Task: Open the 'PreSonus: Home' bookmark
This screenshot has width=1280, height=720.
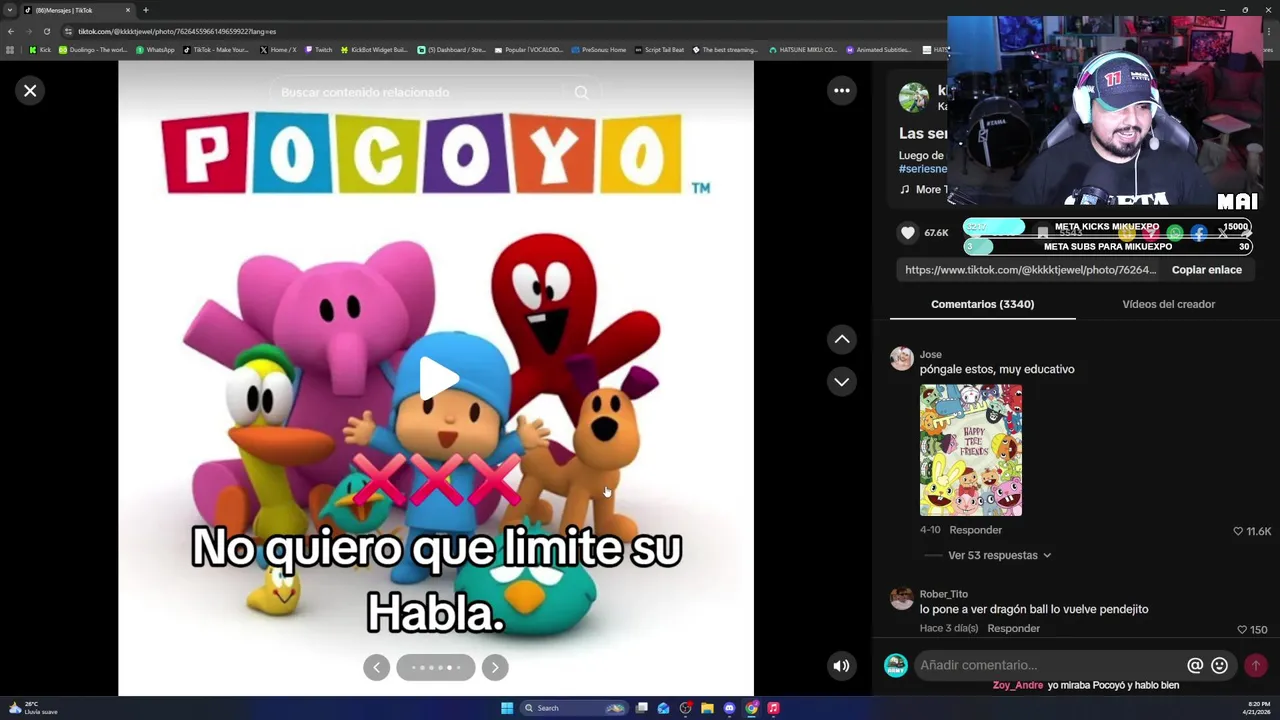Action: pyautogui.click(x=599, y=49)
